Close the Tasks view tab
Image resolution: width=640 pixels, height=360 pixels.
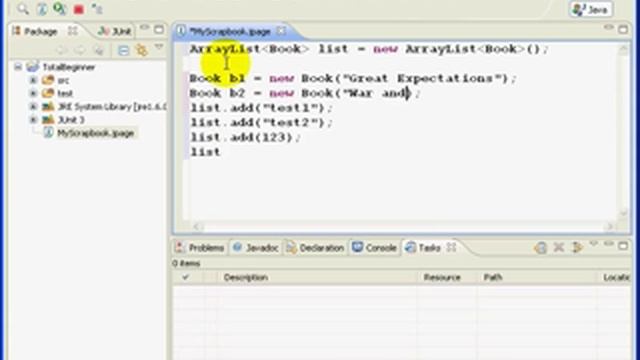click(x=451, y=247)
